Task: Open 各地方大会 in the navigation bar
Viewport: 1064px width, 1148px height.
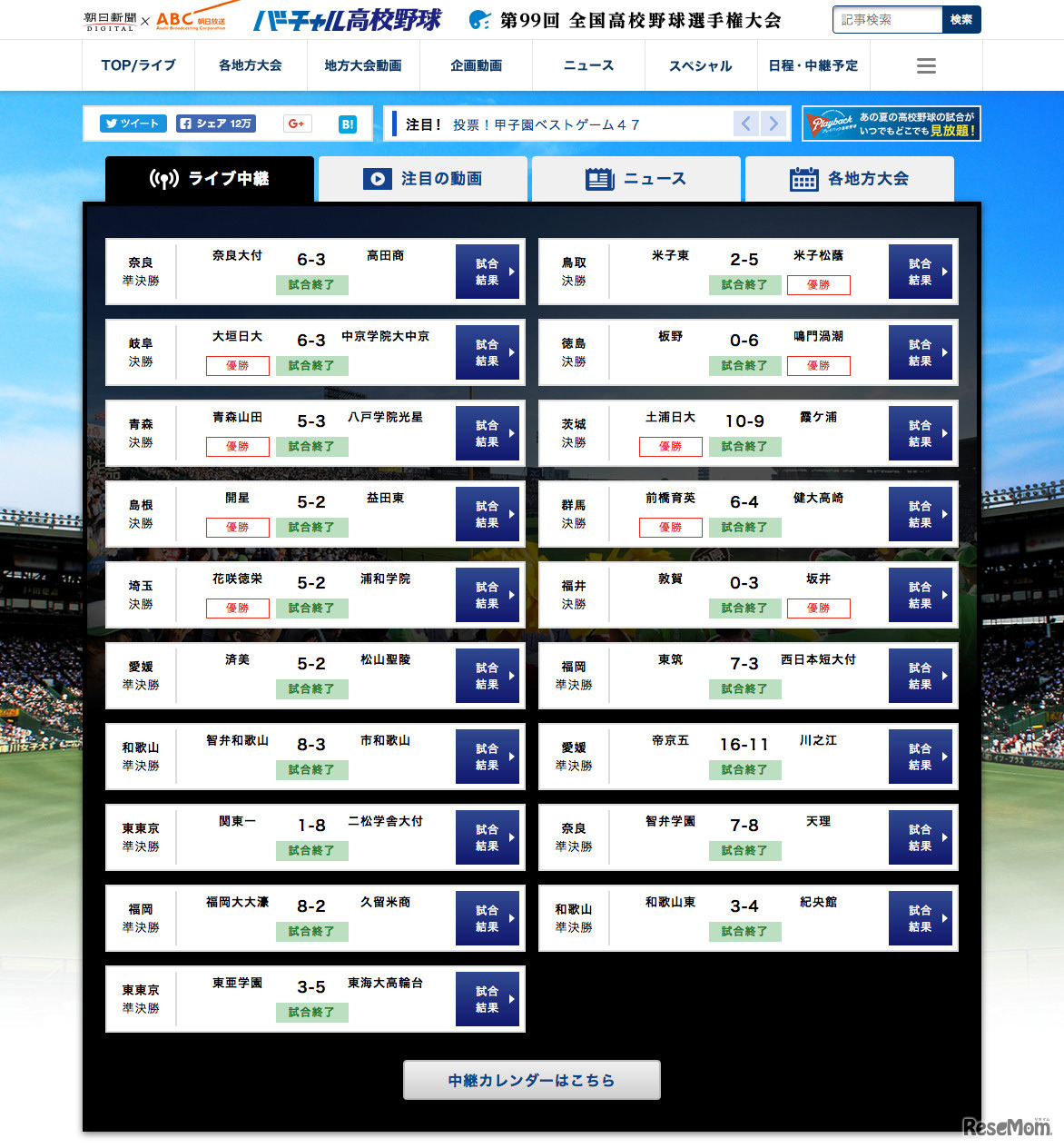Action: 251,65
